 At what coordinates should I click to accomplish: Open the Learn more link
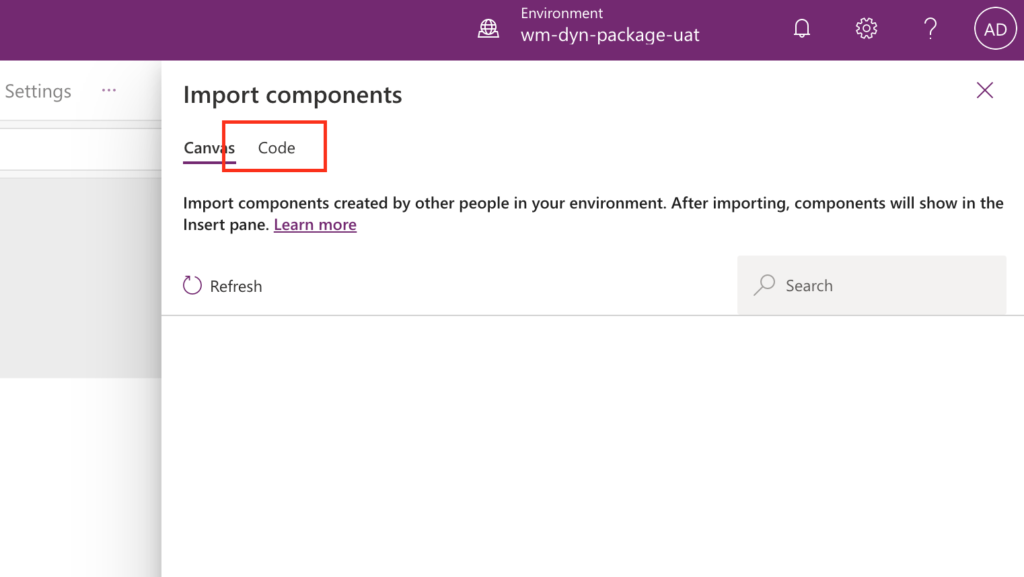click(x=314, y=224)
